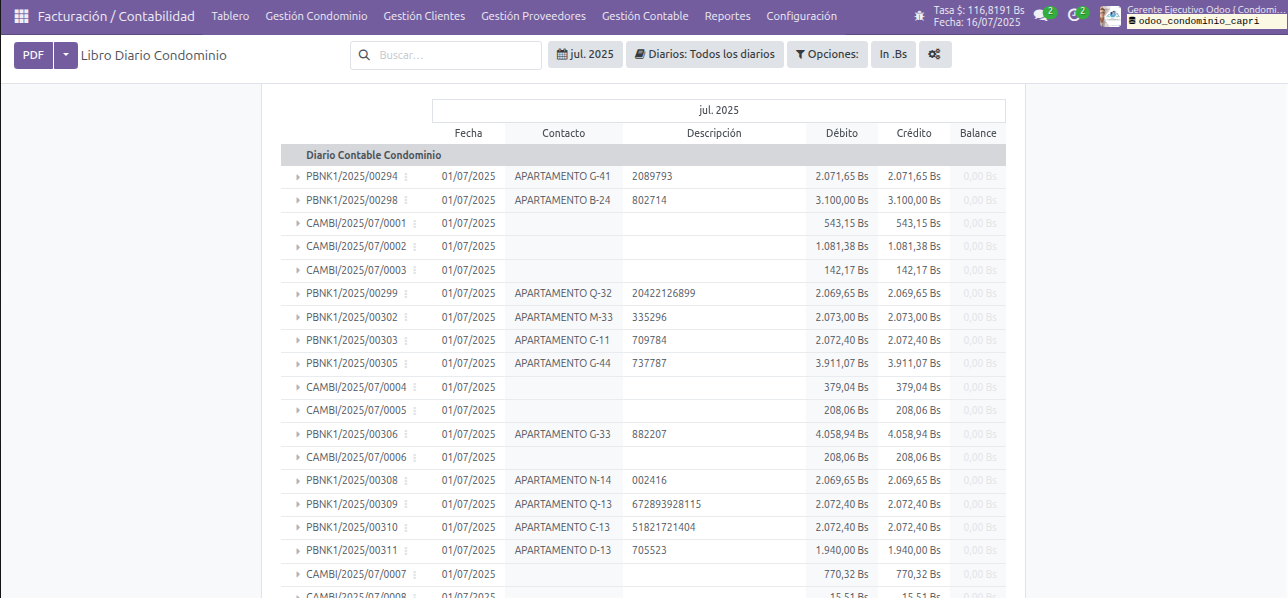Click the description 672893928115
The width and height of the screenshot is (1288, 598).
click(x=666, y=504)
